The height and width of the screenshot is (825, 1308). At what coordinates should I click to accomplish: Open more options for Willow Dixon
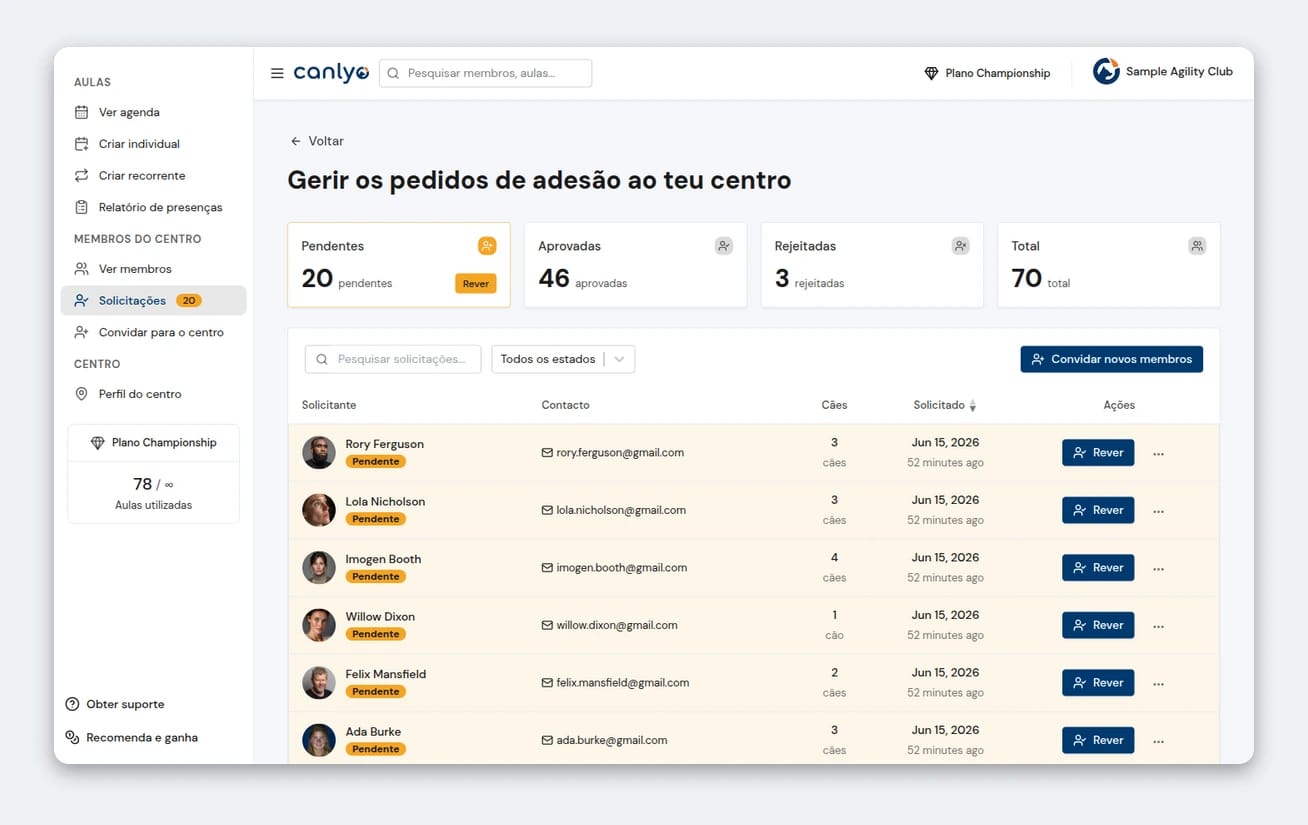(1158, 626)
